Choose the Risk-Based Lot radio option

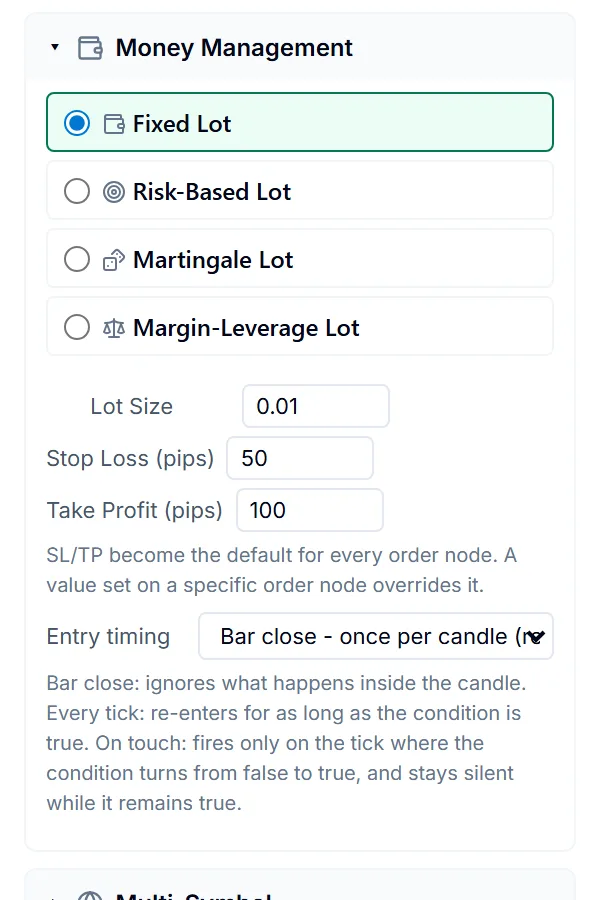[x=77, y=191]
